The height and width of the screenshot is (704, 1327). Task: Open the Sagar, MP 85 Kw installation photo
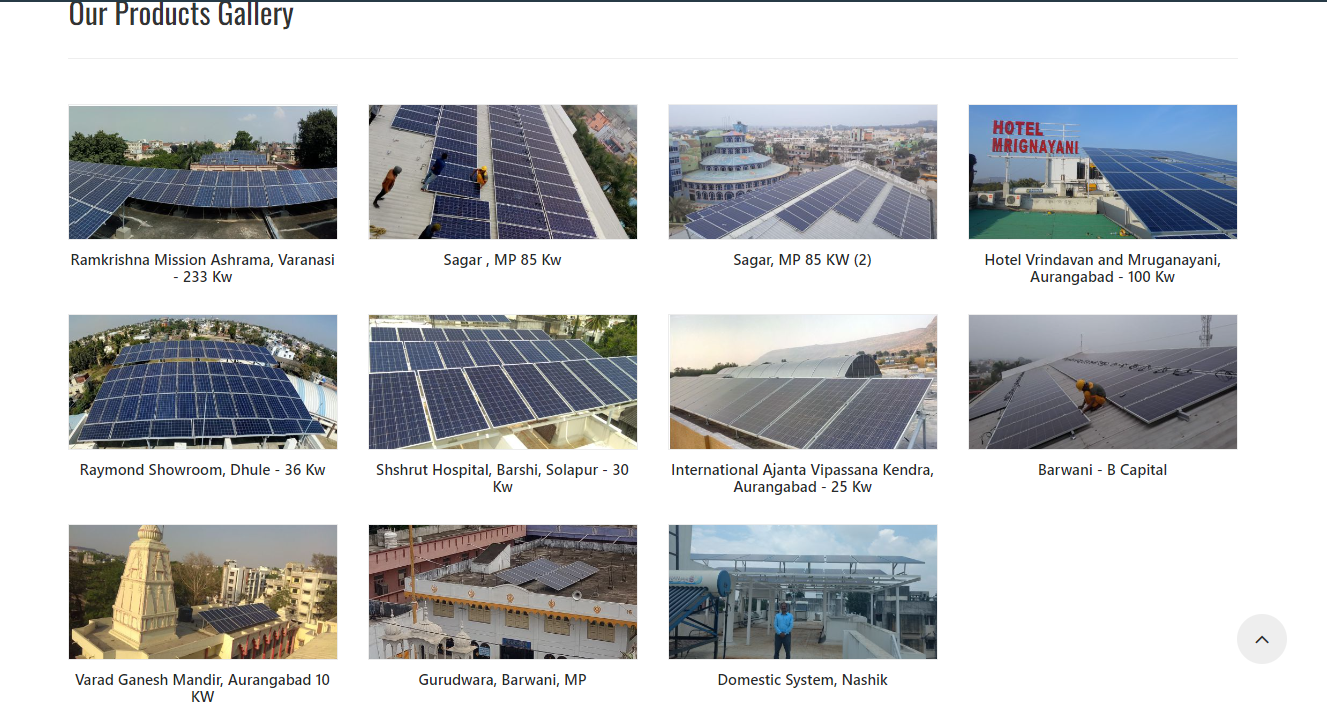coord(503,172)
